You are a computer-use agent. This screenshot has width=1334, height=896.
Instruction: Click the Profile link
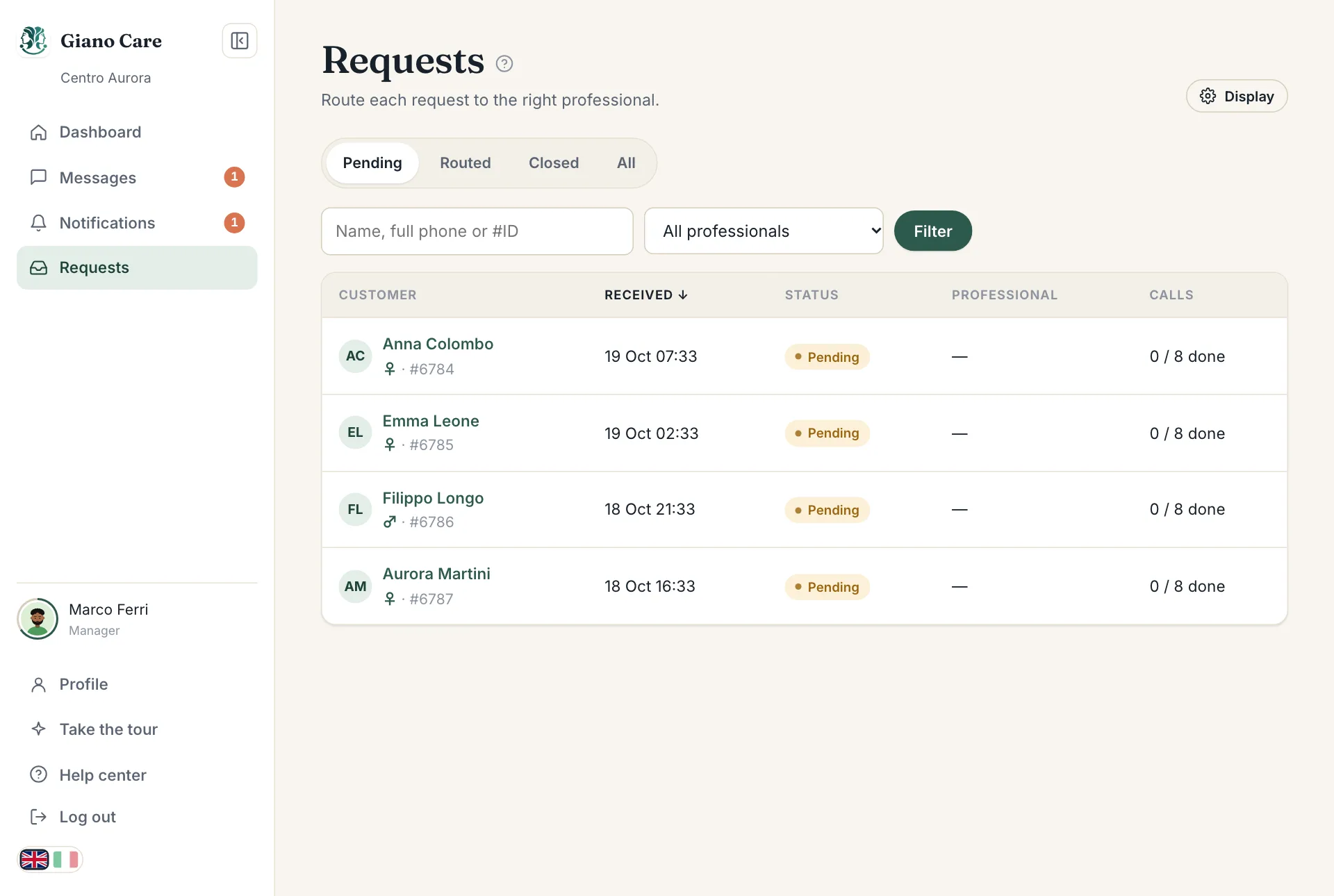[x=137, y=685]
